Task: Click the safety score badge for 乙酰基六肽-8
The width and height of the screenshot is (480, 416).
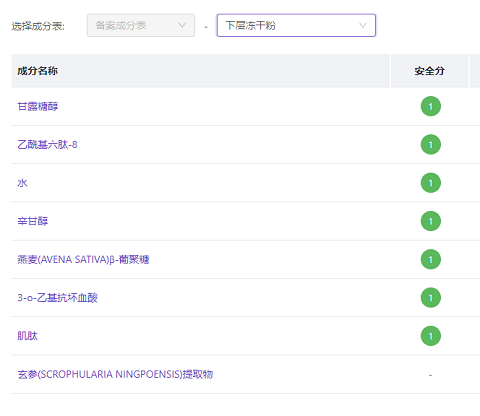Action: (x=431, y=145)
